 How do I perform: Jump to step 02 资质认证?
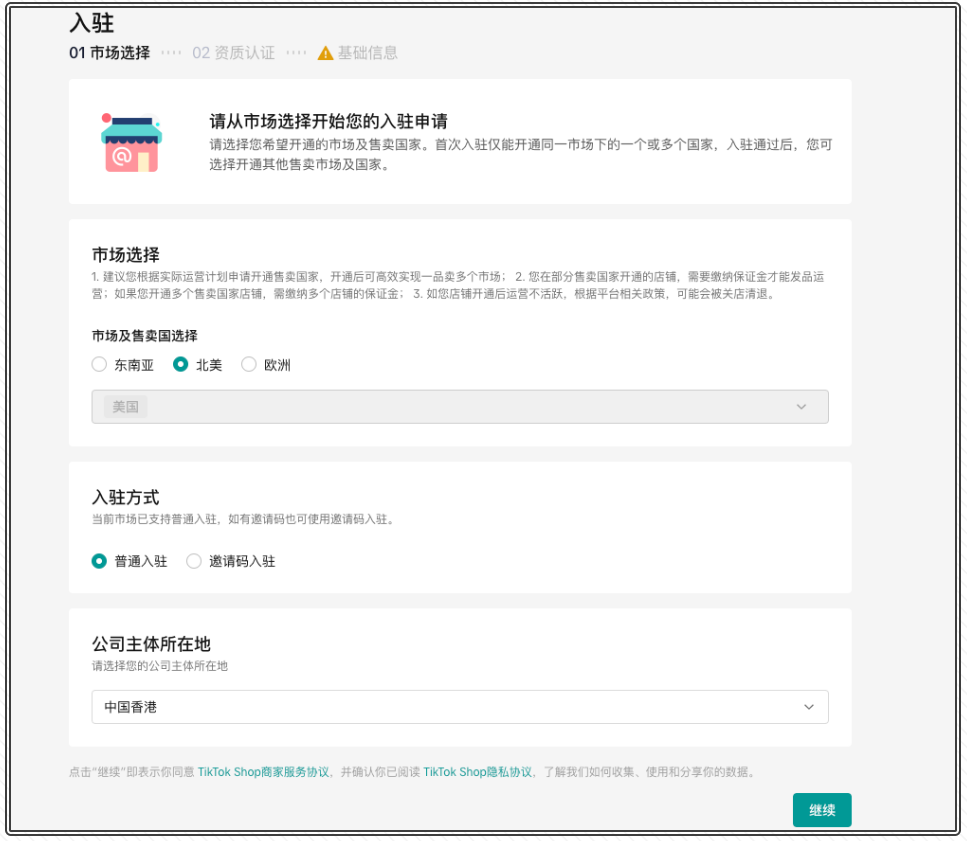[x=233, y=53]
